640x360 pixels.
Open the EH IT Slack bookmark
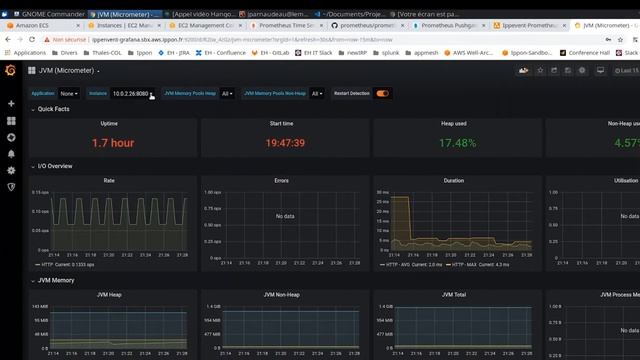pos(314,53)
